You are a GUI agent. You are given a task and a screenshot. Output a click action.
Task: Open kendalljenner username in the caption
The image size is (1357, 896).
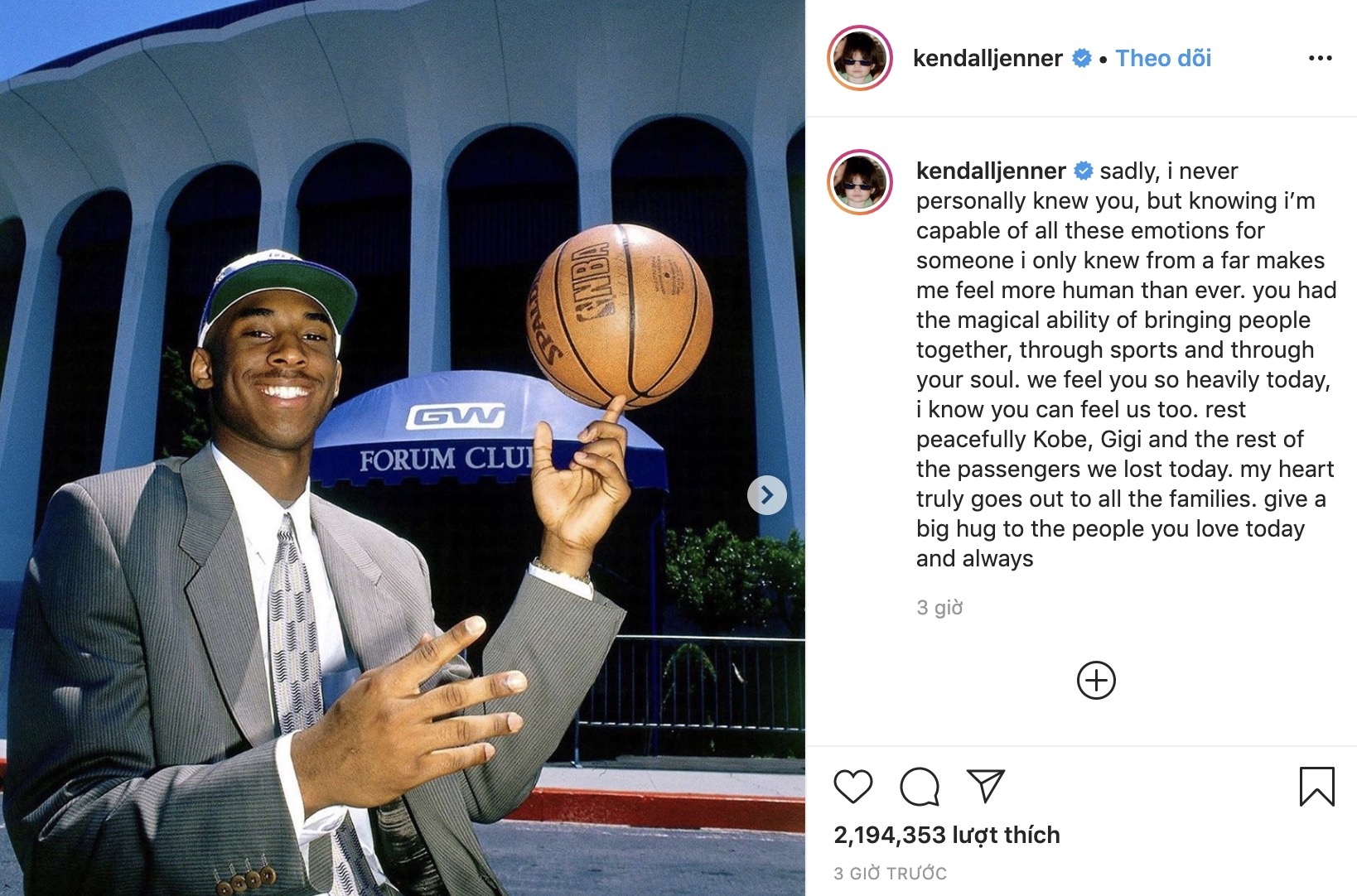[x=991, y=171]
